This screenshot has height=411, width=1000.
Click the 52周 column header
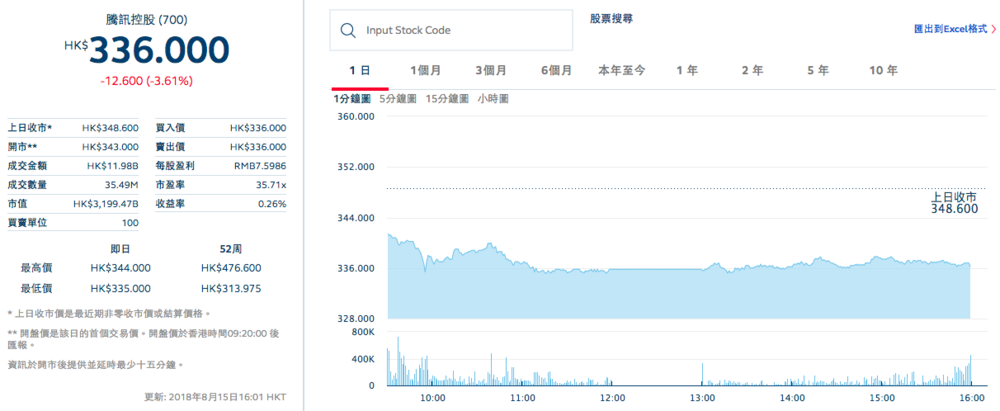pyautogui.click(x=230, y=249)
